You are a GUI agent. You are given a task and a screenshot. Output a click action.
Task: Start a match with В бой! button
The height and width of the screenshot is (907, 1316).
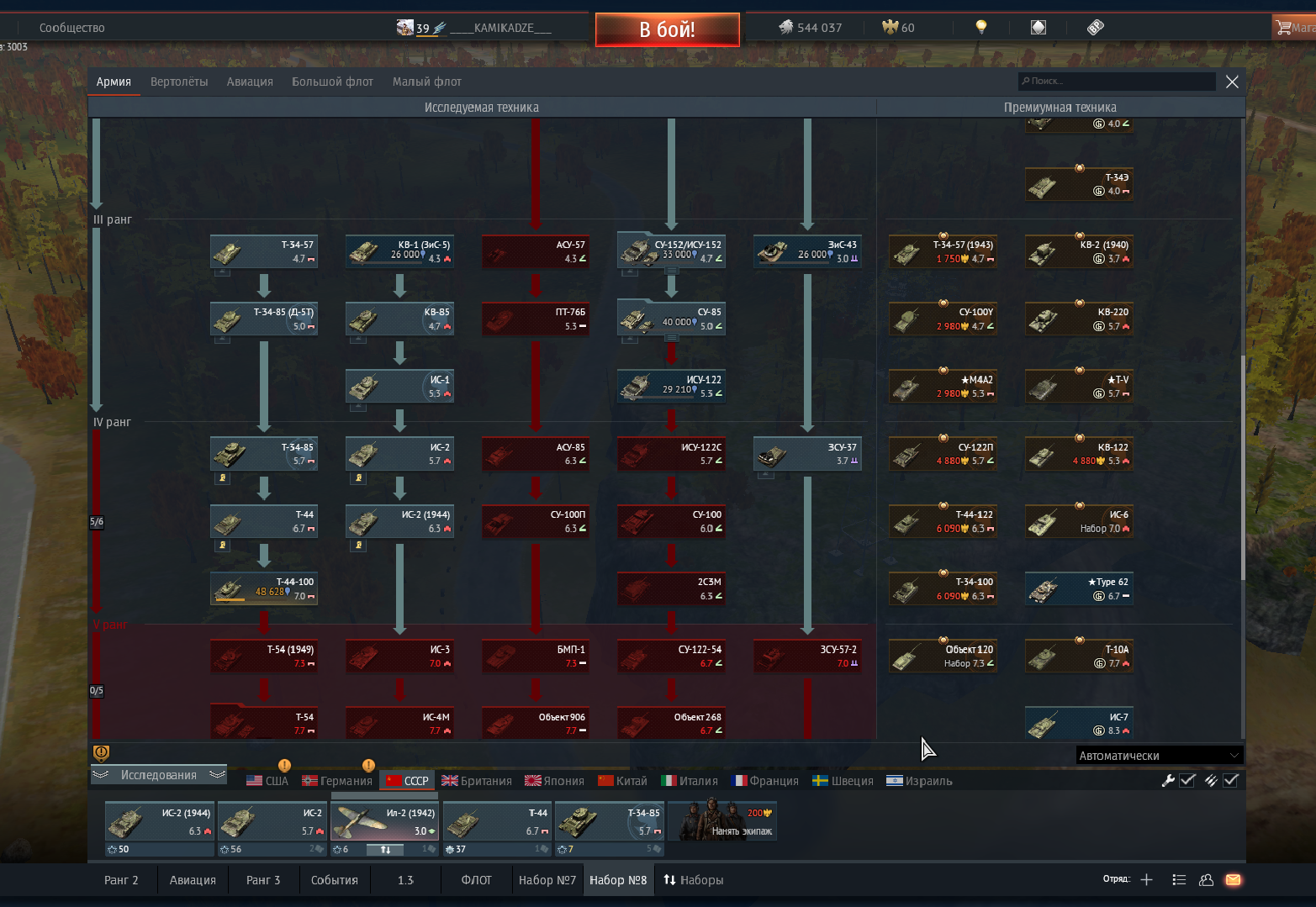pyautogui.click(x=668, y=29)
